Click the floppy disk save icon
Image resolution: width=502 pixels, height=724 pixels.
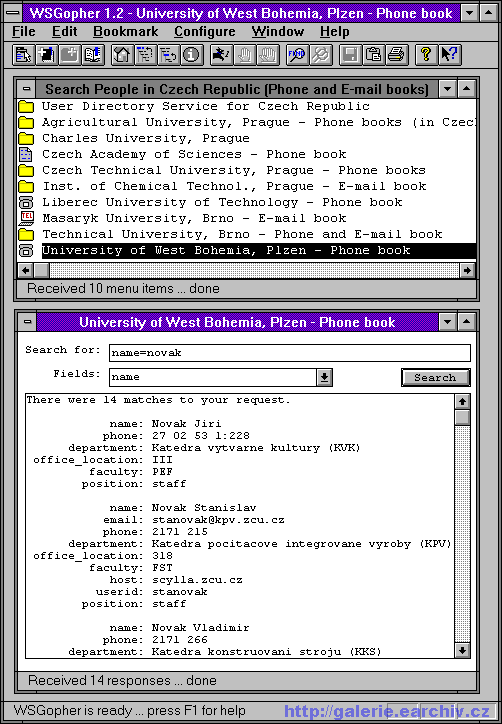(x=350, y=55)
